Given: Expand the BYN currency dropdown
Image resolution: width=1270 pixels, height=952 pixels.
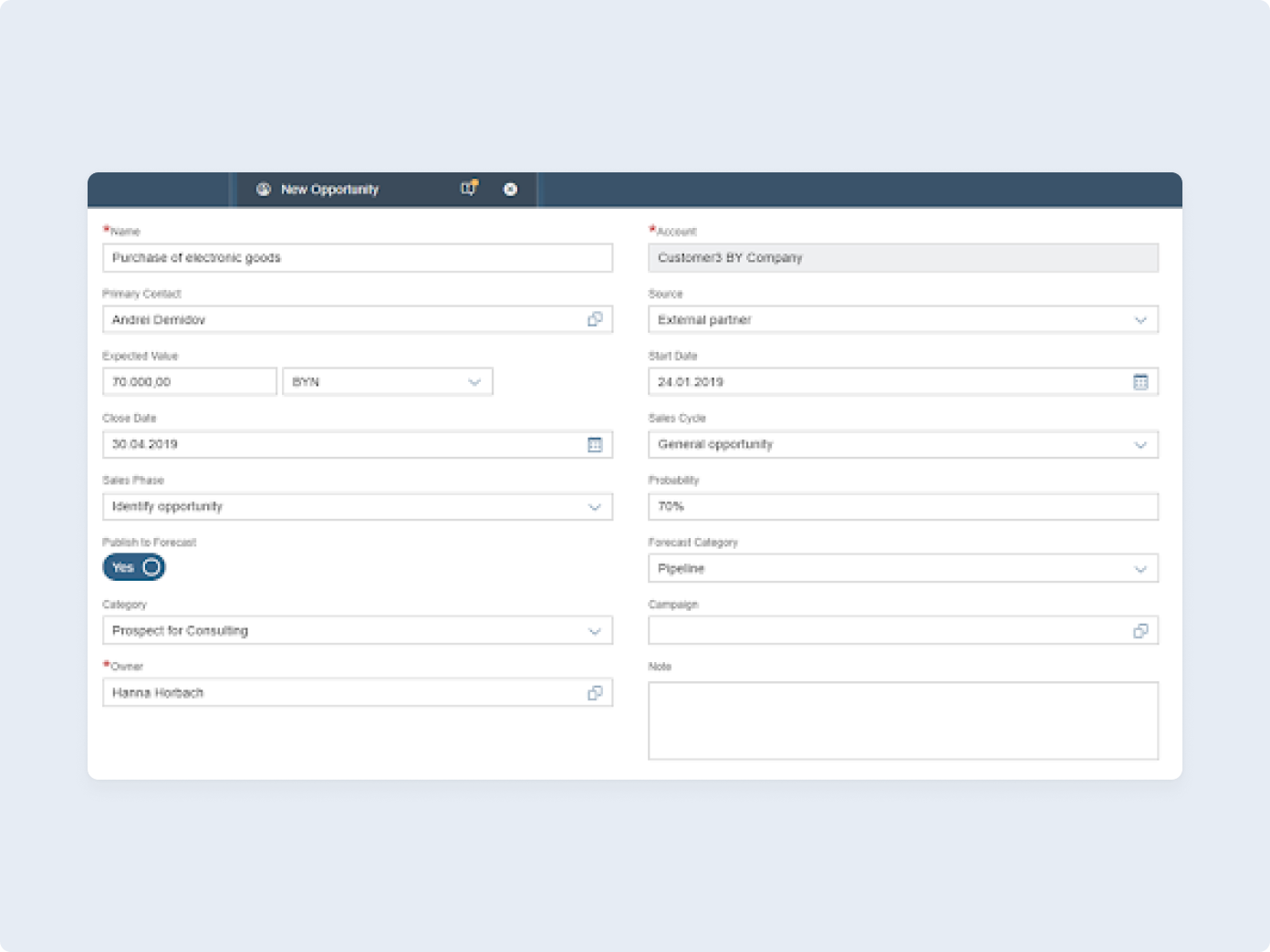Looking at the screenshot, I should 474,382.
